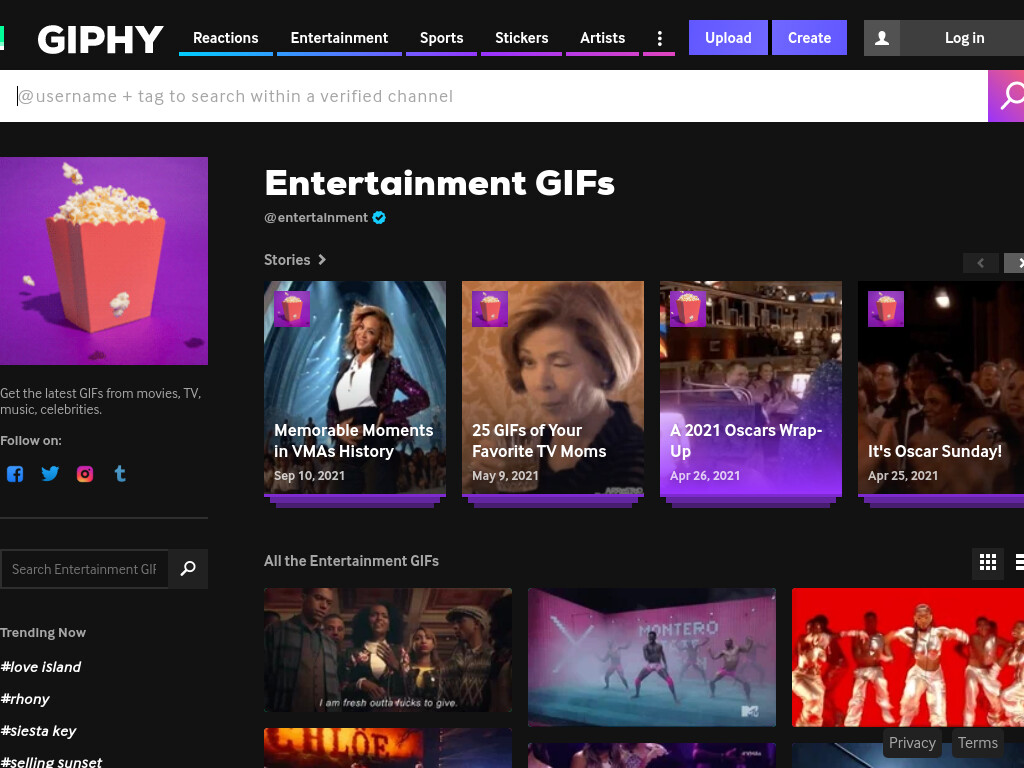Open the @entertainment username link
This screenshot has width=1024, height=768.
(x=316, y=217)
